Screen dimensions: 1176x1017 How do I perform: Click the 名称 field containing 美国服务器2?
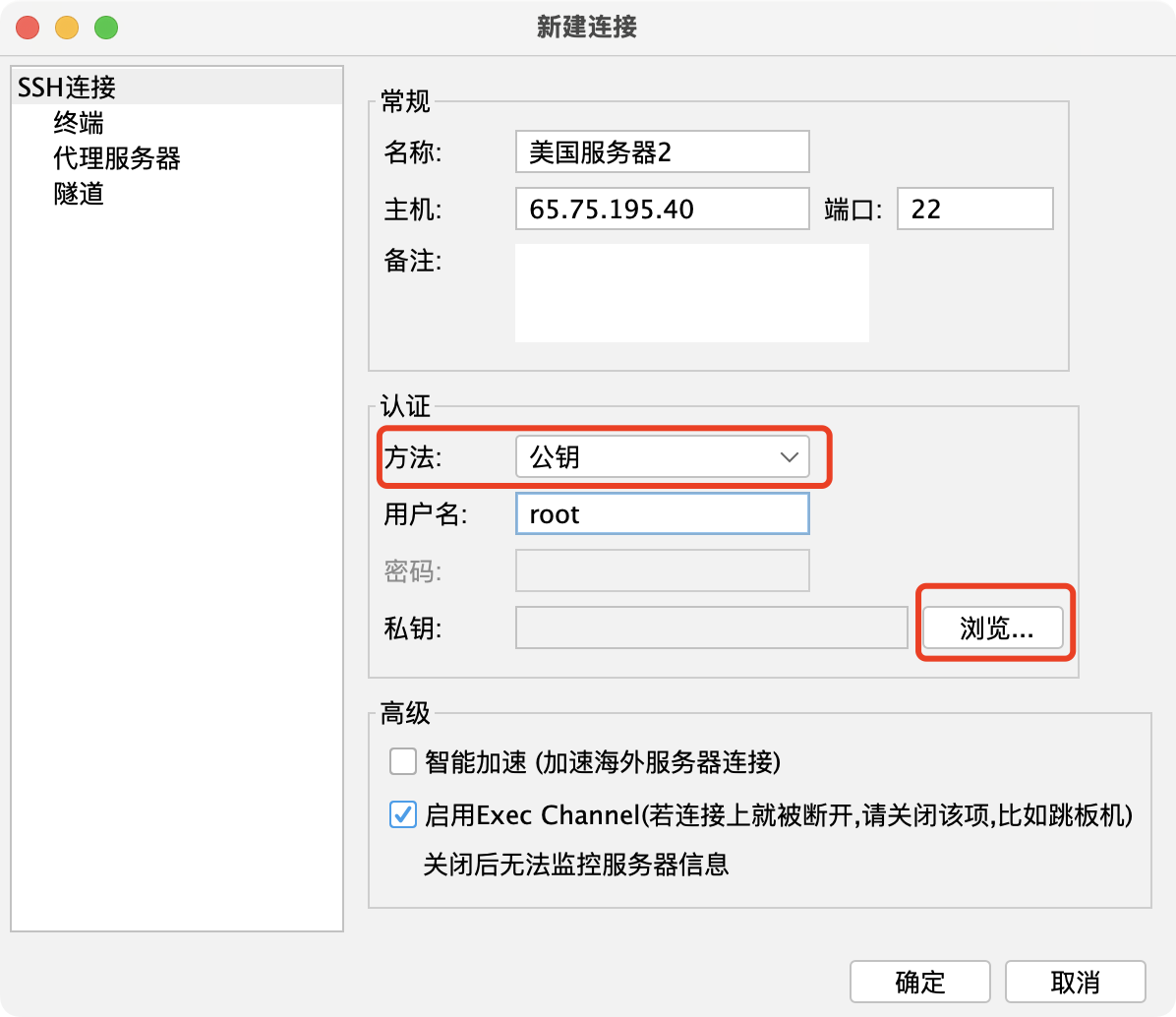(663, 151)
